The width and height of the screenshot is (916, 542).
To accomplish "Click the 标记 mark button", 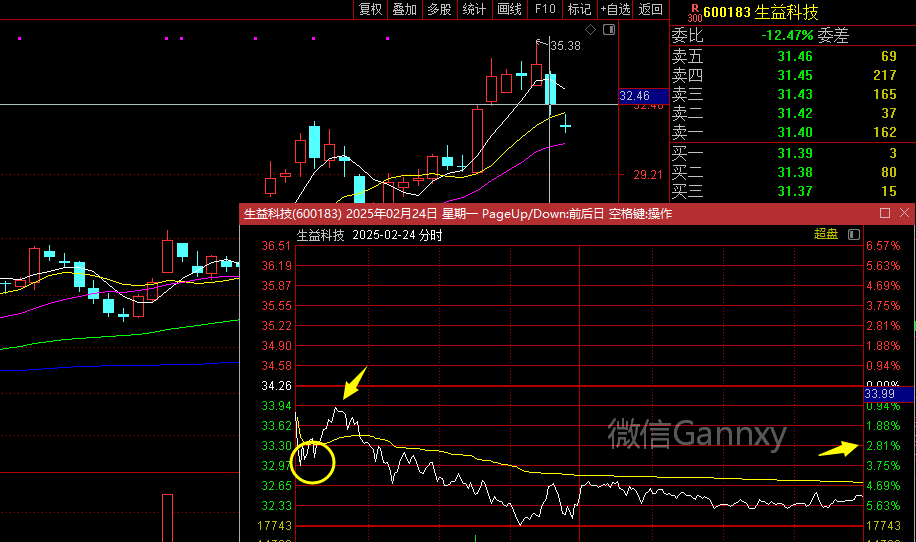I will (x=580, y=9).
